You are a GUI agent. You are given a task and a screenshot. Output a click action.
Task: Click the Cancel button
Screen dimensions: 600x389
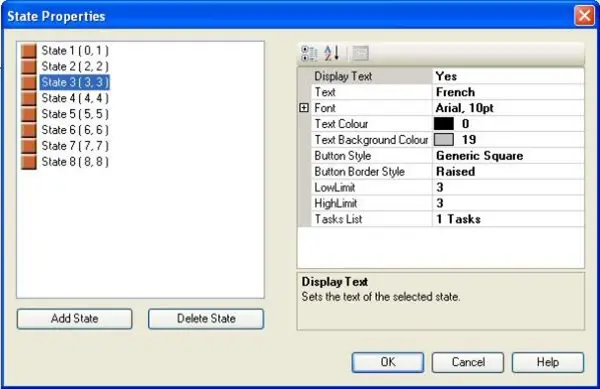[468, 362]
